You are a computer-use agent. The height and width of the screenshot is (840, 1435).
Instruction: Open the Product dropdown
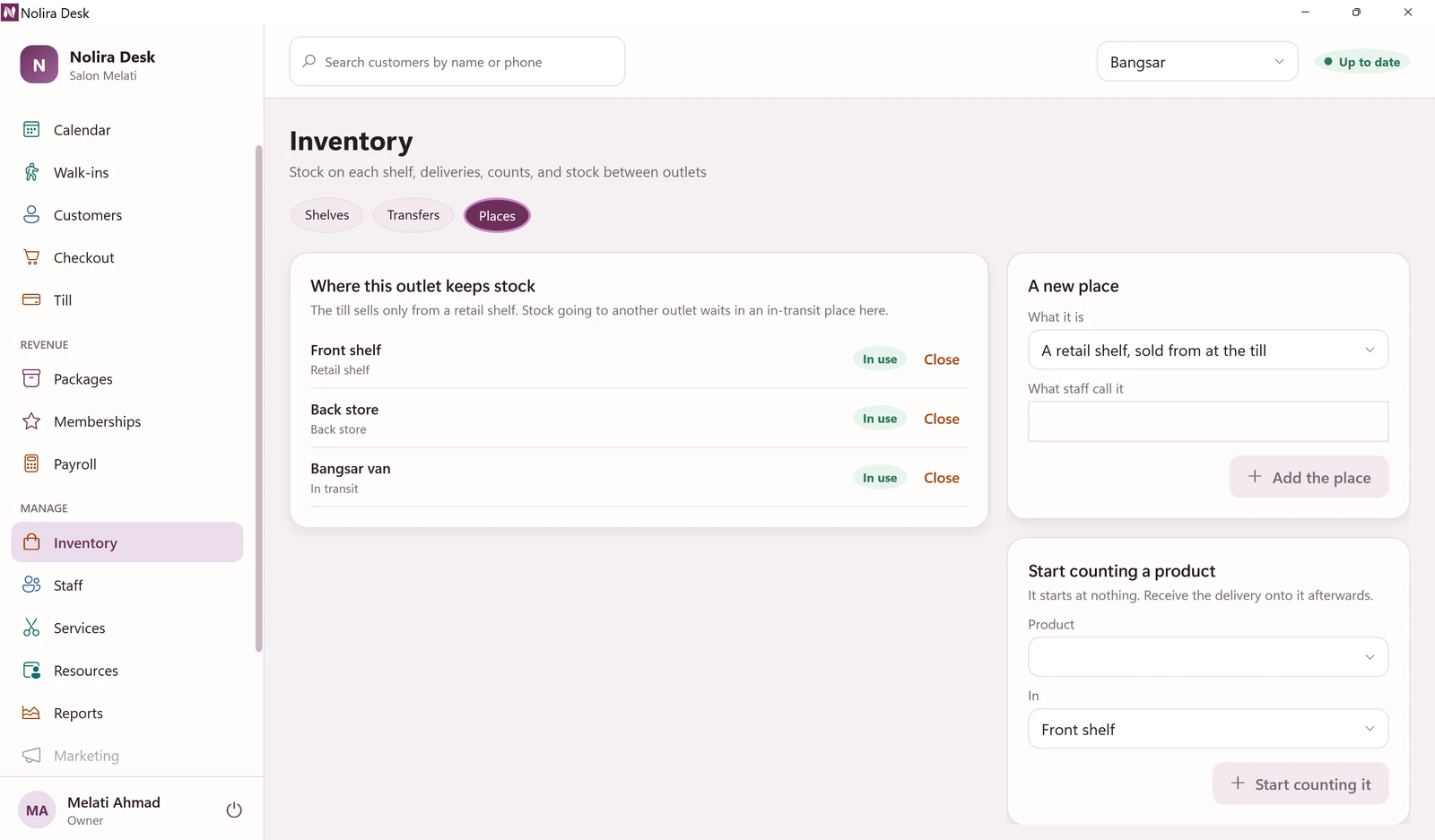pyautogui.click(x=1208, y=657)
